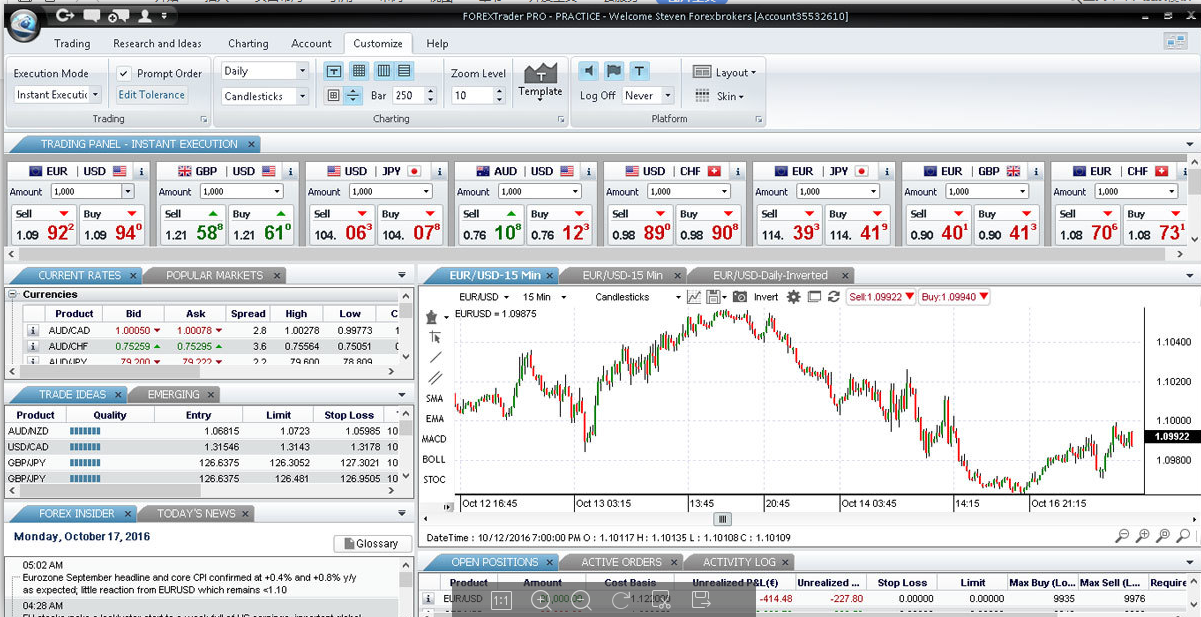Click the chart snapshot camera icon

point(740,297)
